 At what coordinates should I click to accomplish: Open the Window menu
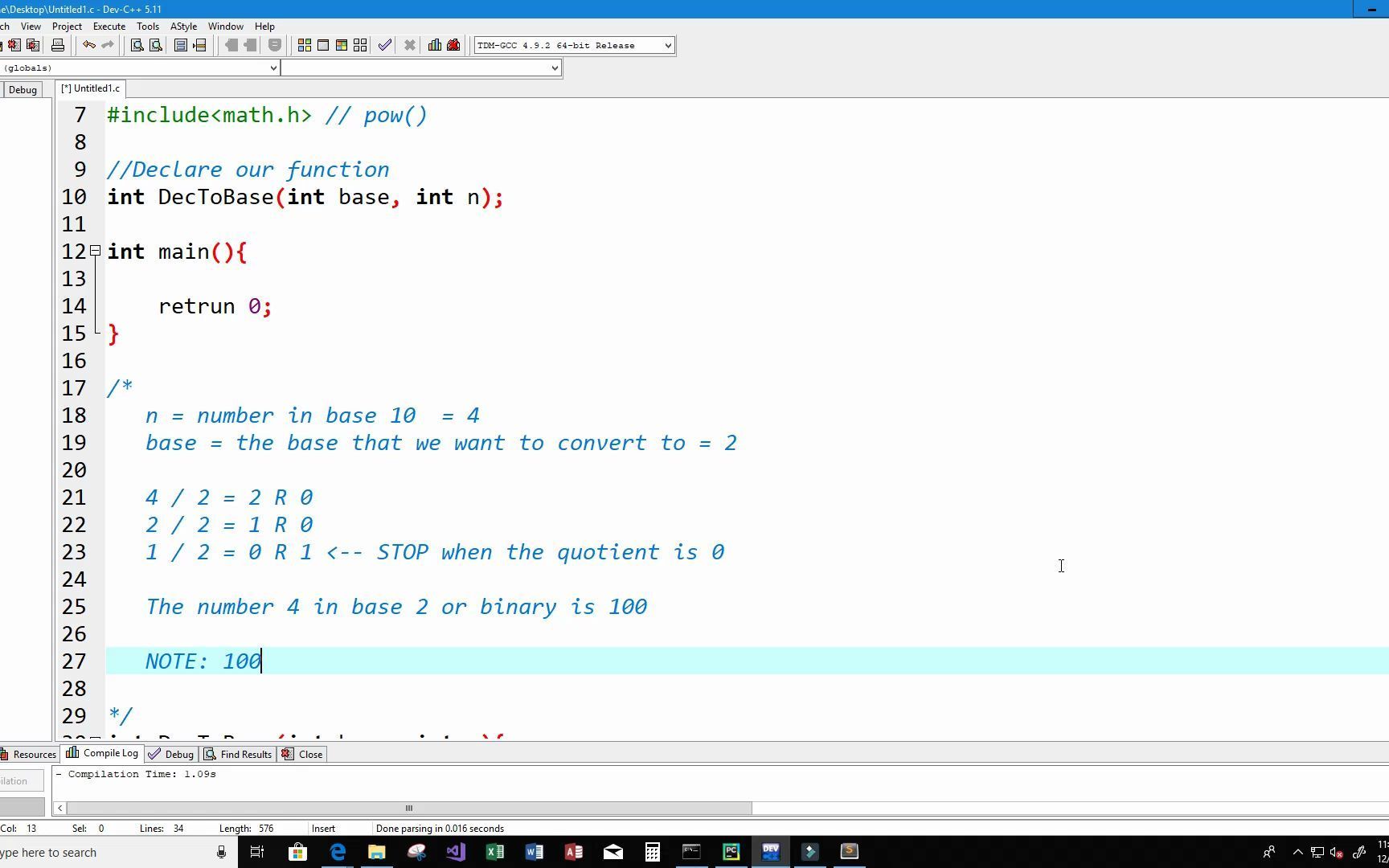[x=226, y=27]
